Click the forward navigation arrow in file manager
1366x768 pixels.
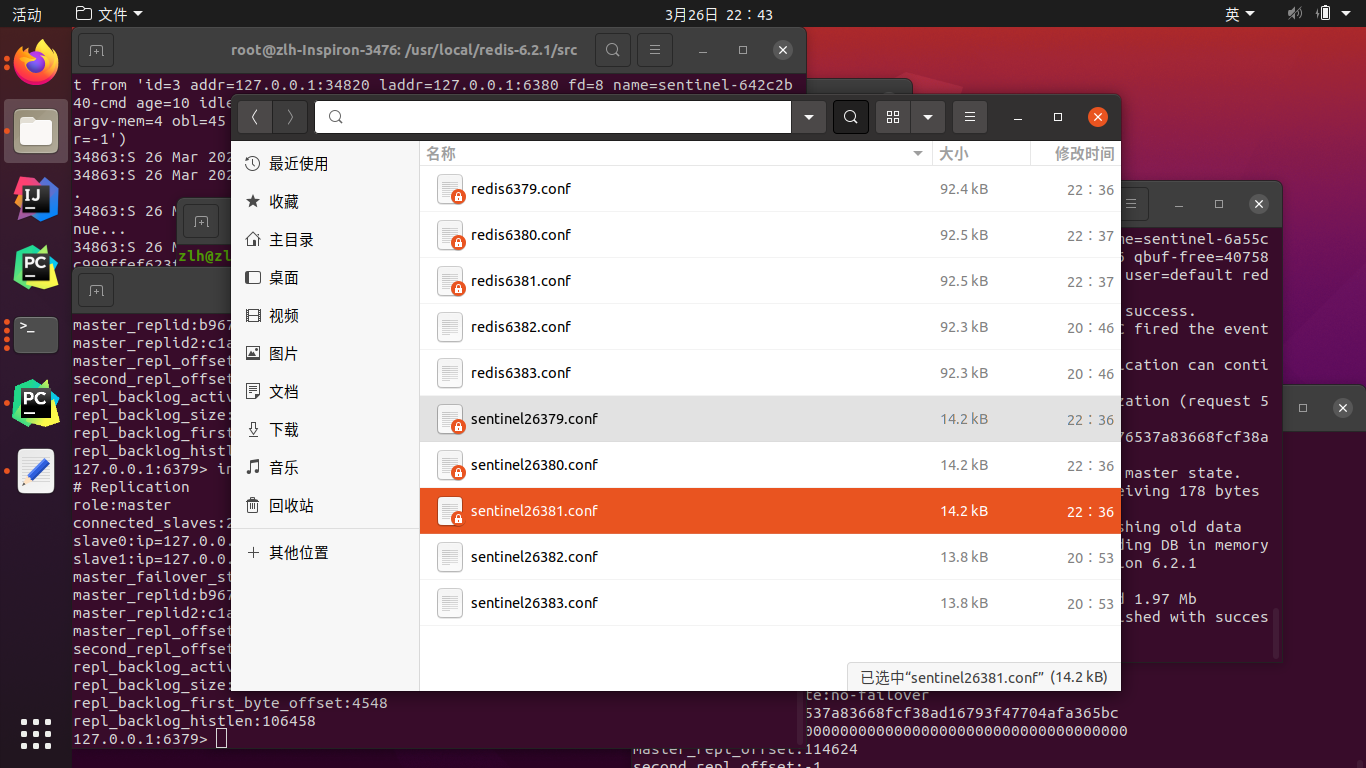[x=290, y=117]
